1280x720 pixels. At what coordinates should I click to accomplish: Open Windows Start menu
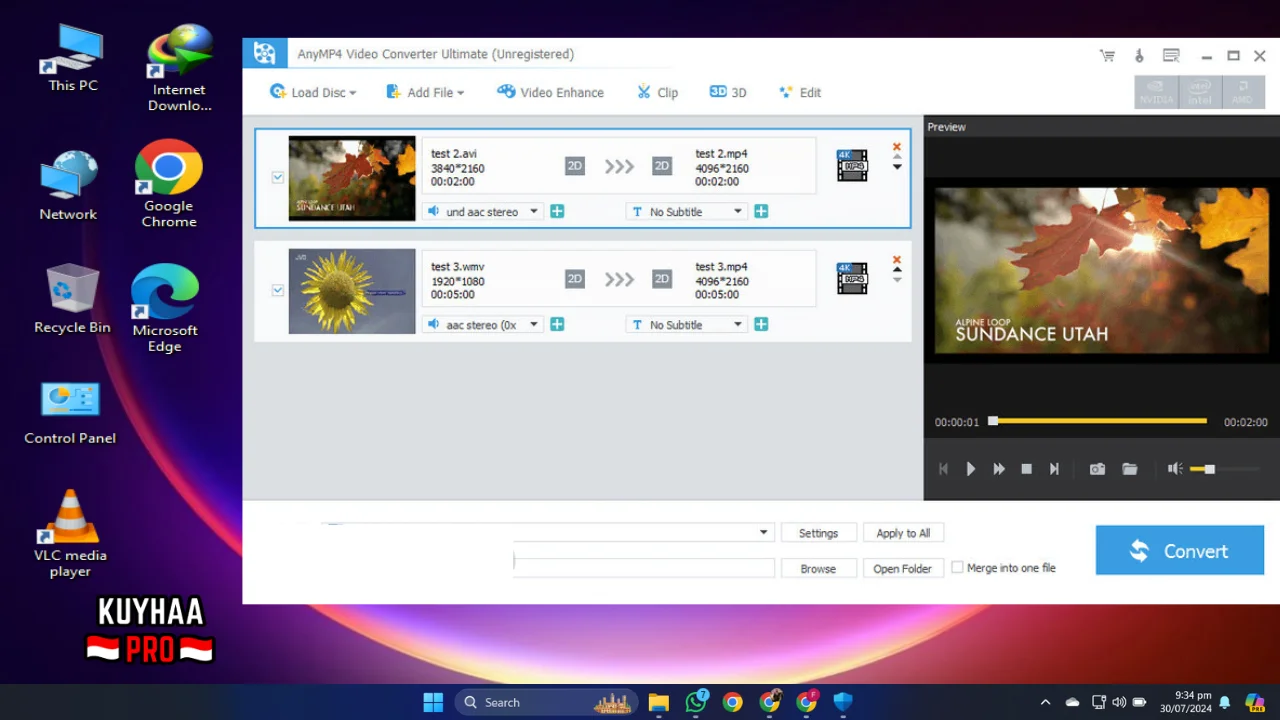[x=433, y=702]
